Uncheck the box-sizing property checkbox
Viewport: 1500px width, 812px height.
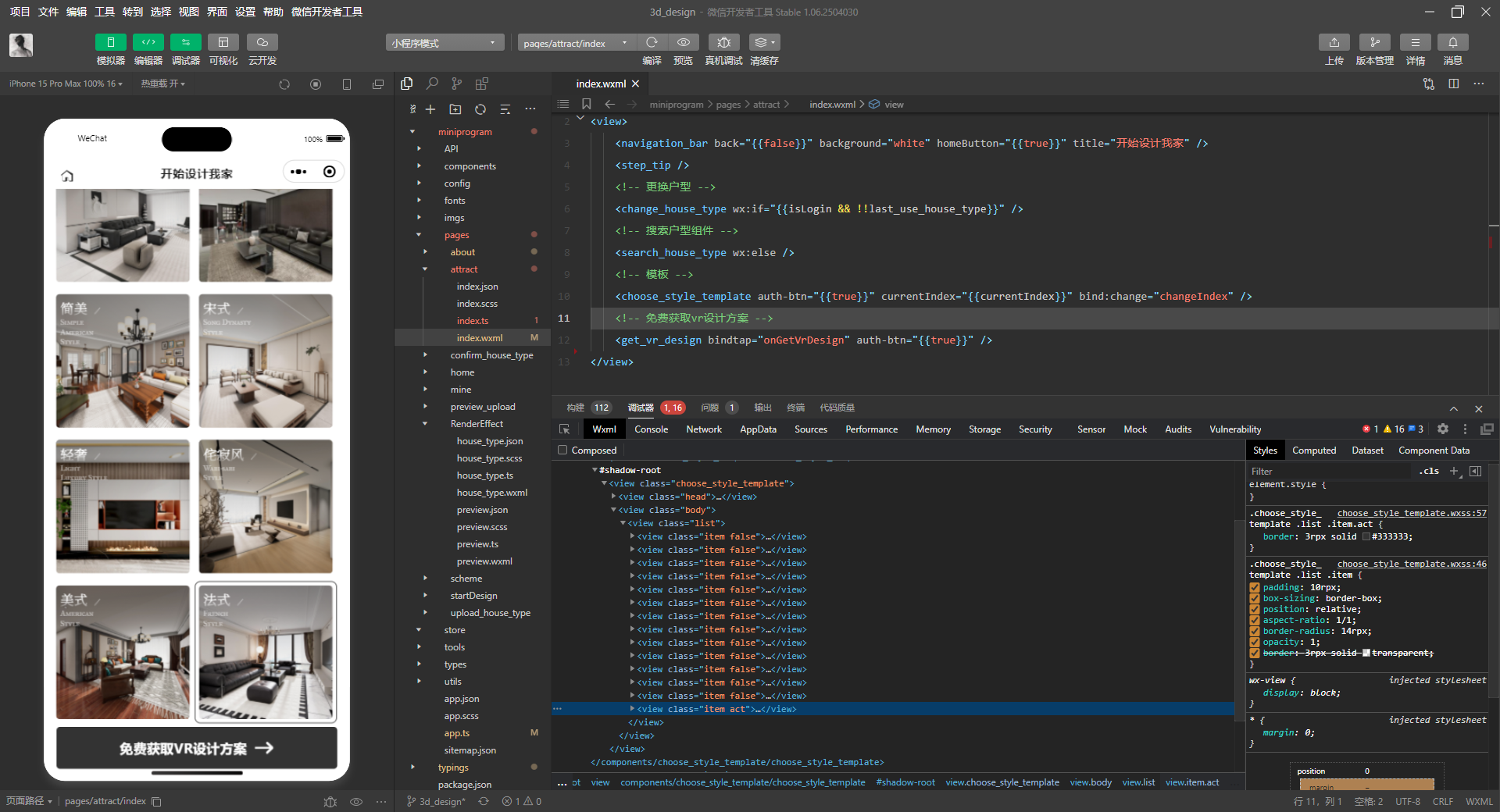click(x=1255, y=599)
